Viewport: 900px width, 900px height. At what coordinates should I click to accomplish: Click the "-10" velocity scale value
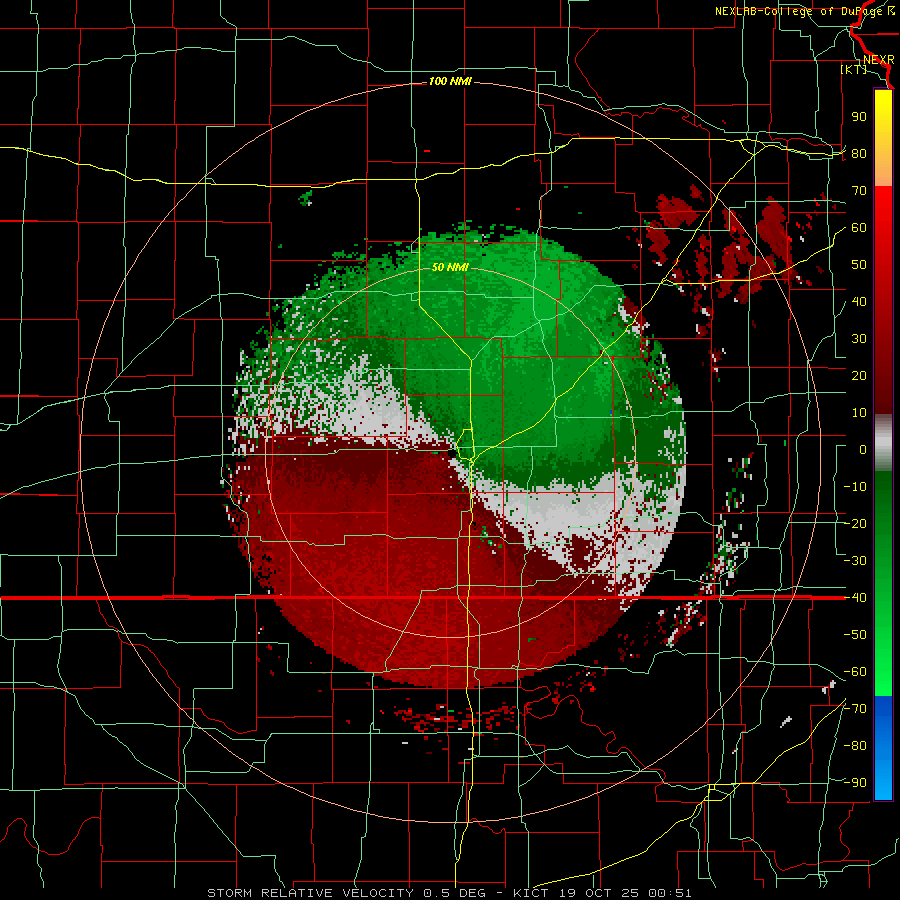855,487
